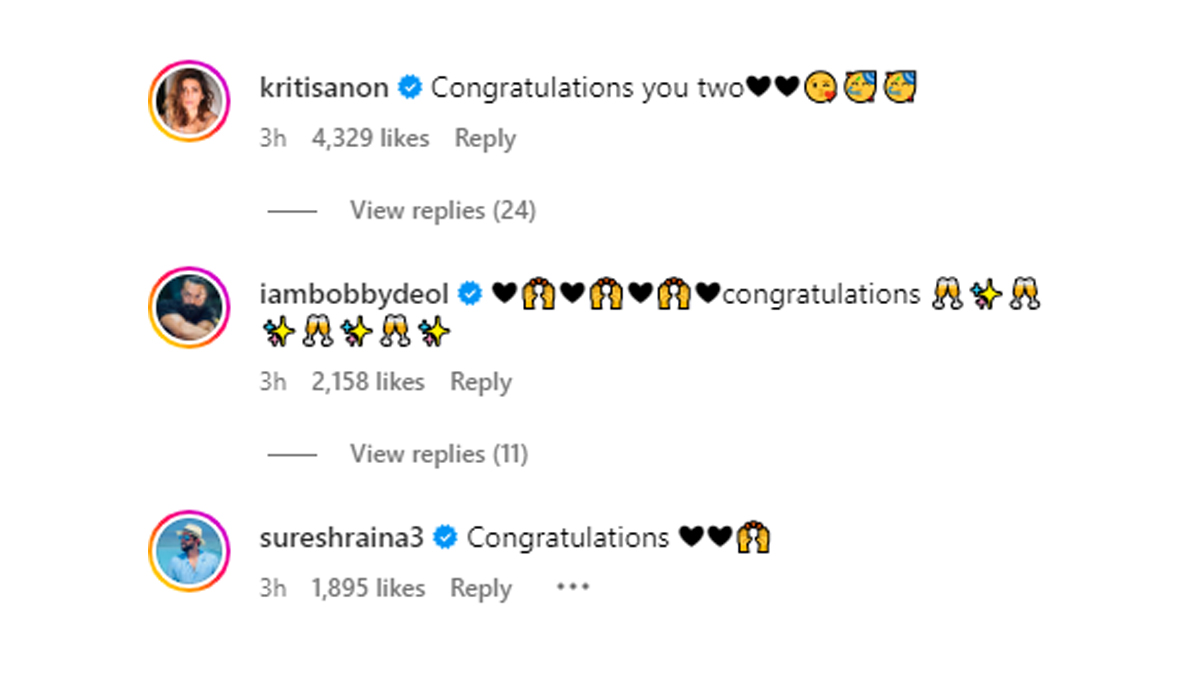View the 2,158 likes list
Screen dimensions: 1200x675
click(x=368, y=382)
